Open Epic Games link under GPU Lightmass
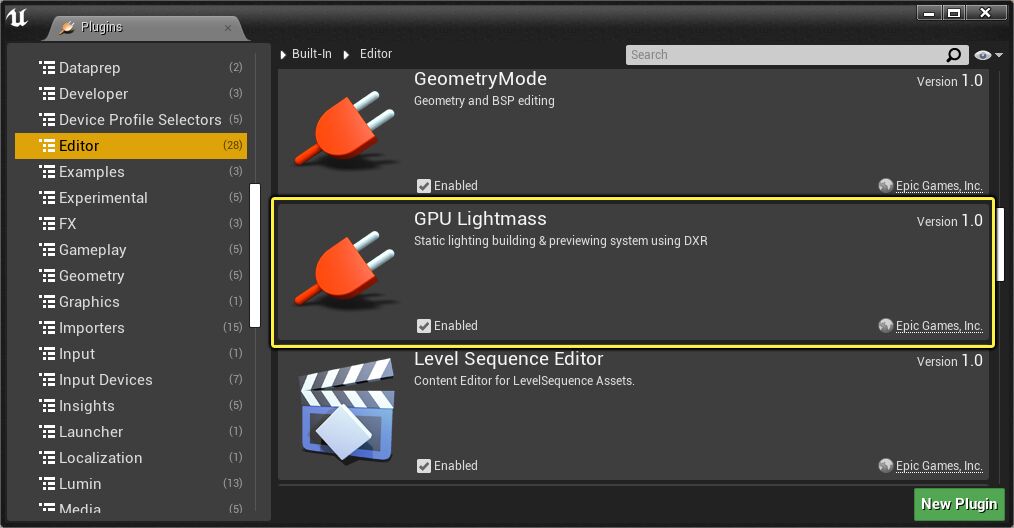This screenshot has height=528, width=1014. pyautogui.click(x=938, y=326)
